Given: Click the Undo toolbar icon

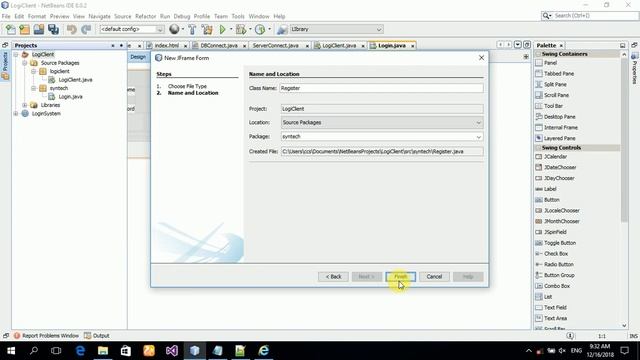Looking at the screenshot, I should [x=72, y=29].
